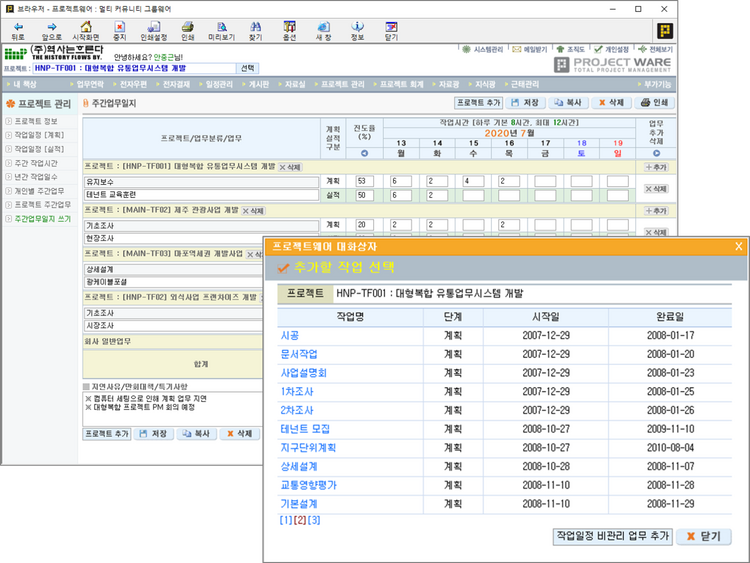
Task: Open the 프로젝트 회계 menu
Action: click(402, 84)
